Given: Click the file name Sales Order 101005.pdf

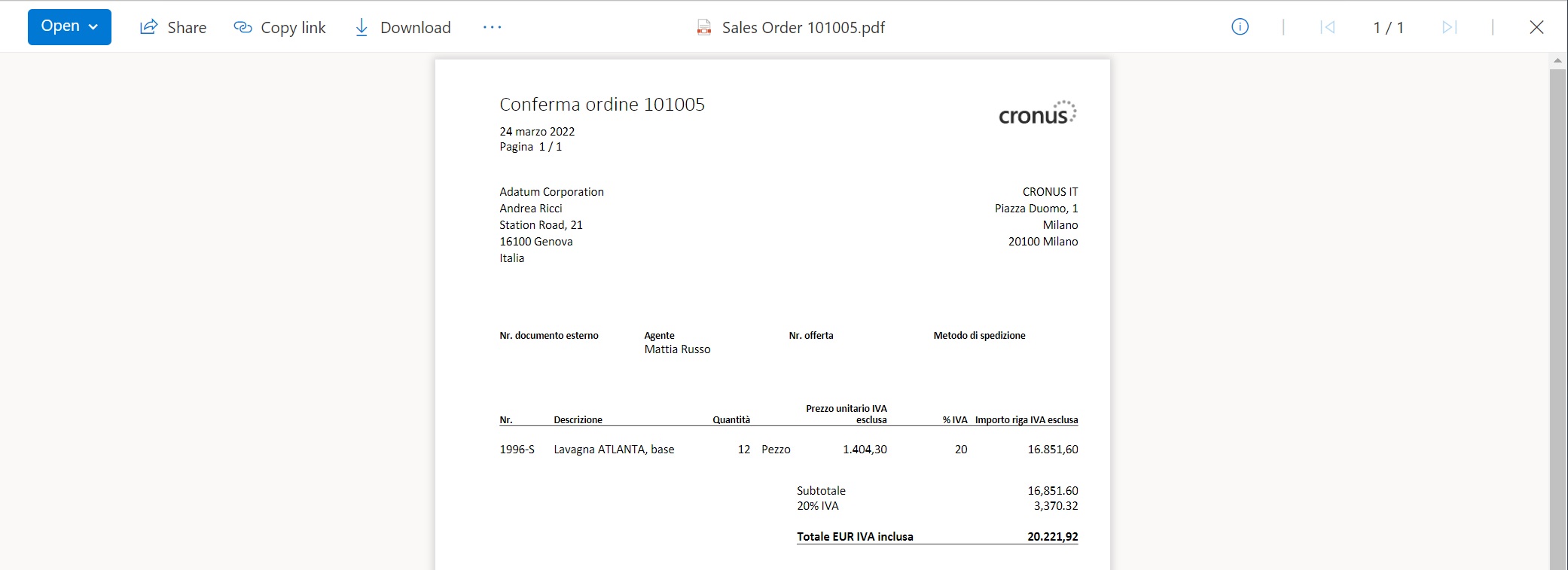Looking at the screenshot, I should (x=803, y=28).
